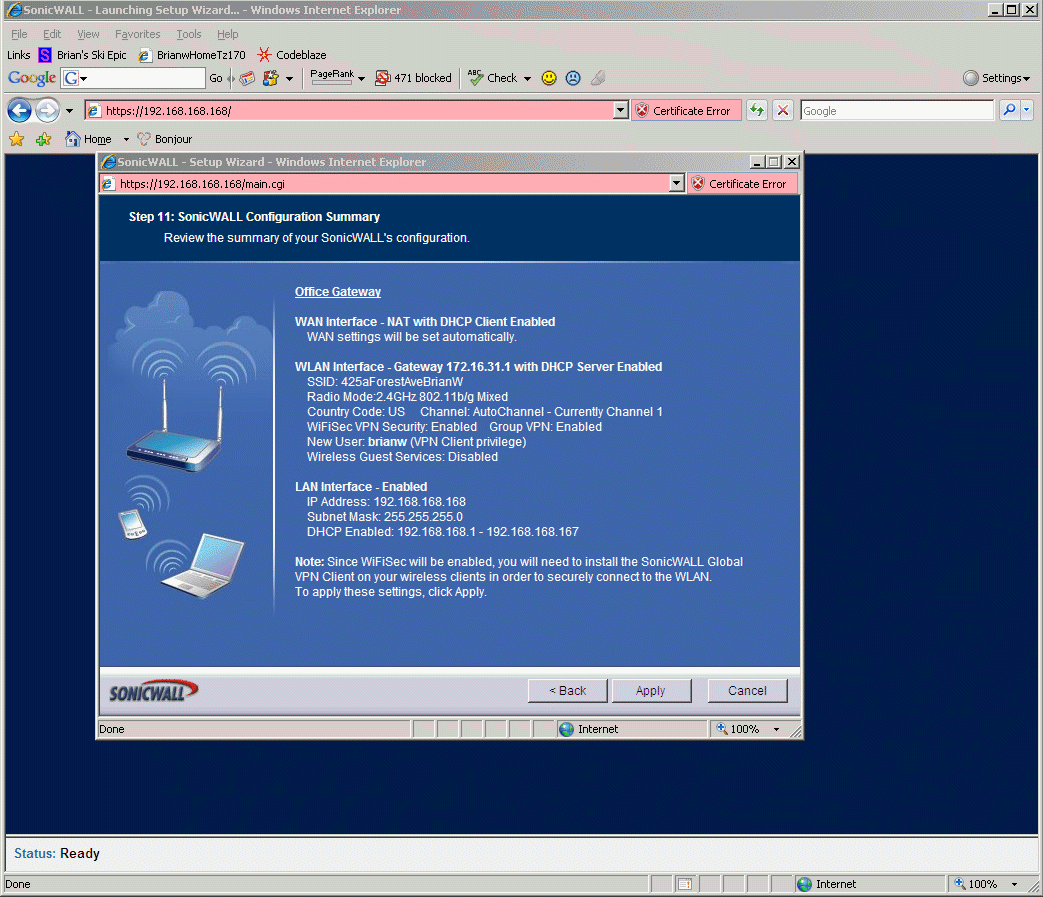The height and width of the screenshot is (897, 1043).
Task: Click the Setup Wizard popup address bar
Action: (384, 184)
